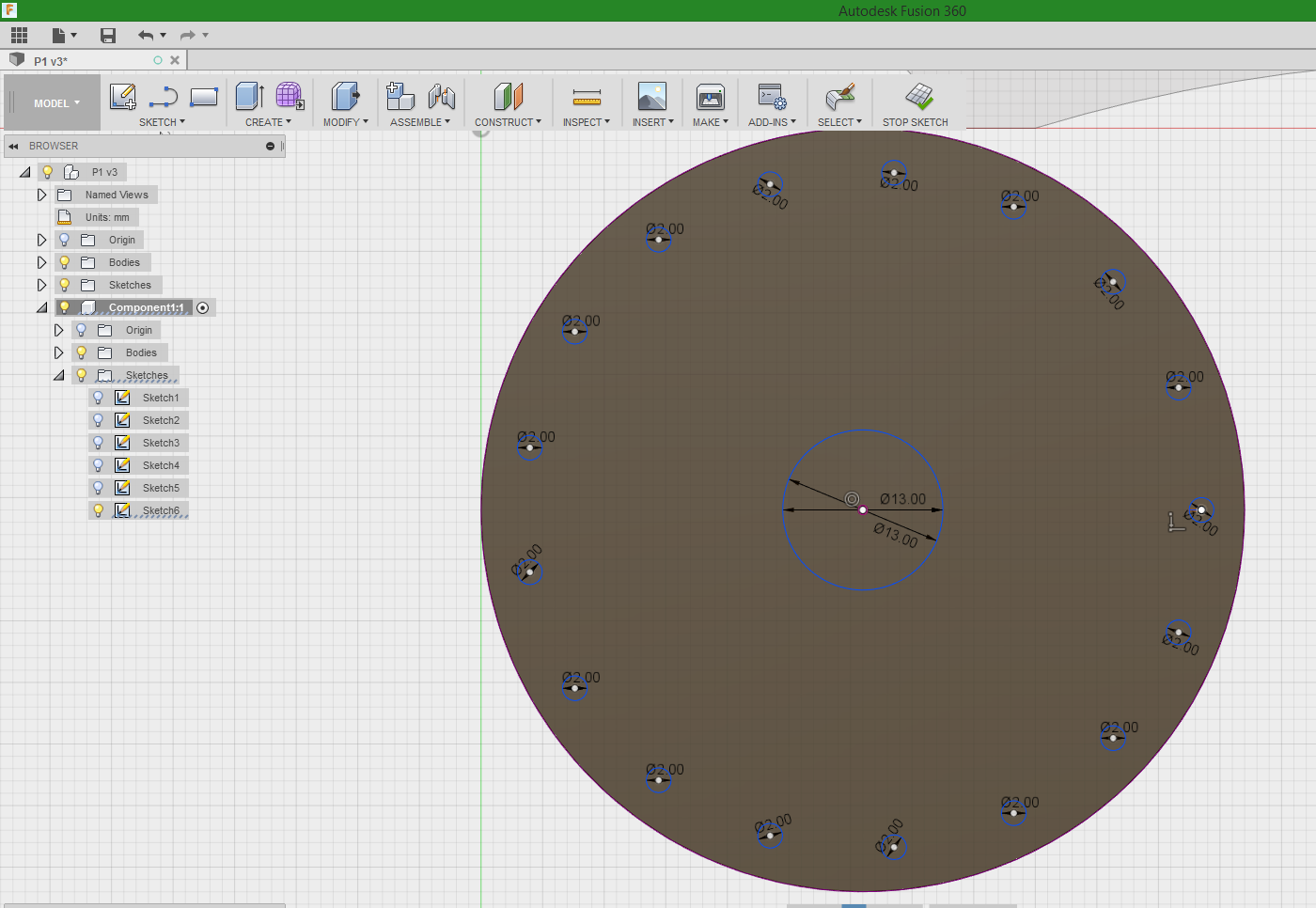Collapse Sketches under Component1:1
Image resolution: width=1316 pixels, height=908 pixels.
pos(58,376)
